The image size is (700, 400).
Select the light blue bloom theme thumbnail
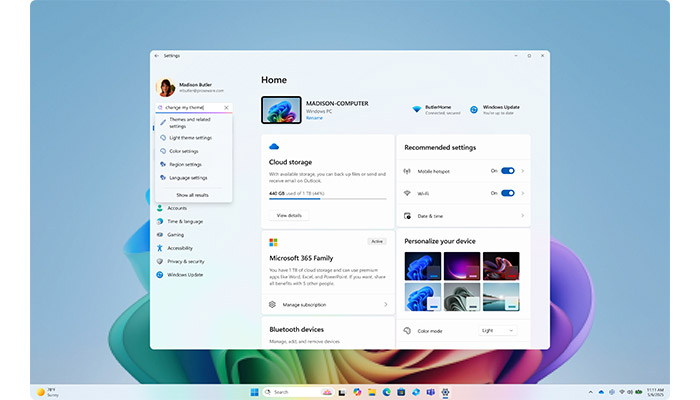click(423, 297)
